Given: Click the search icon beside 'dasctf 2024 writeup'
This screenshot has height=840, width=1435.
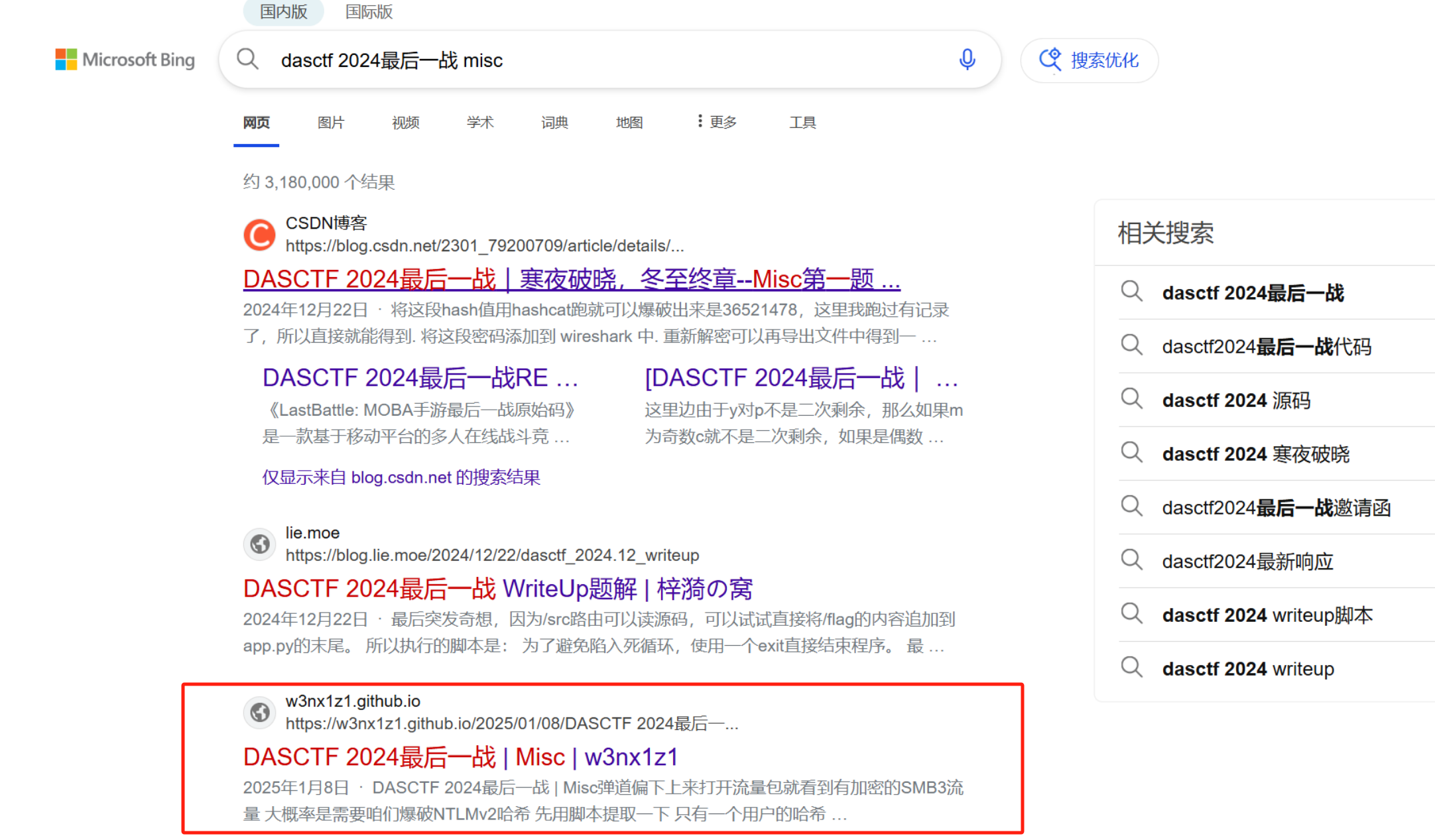Looking at the screenshot, I should (x=1131, y=668).
